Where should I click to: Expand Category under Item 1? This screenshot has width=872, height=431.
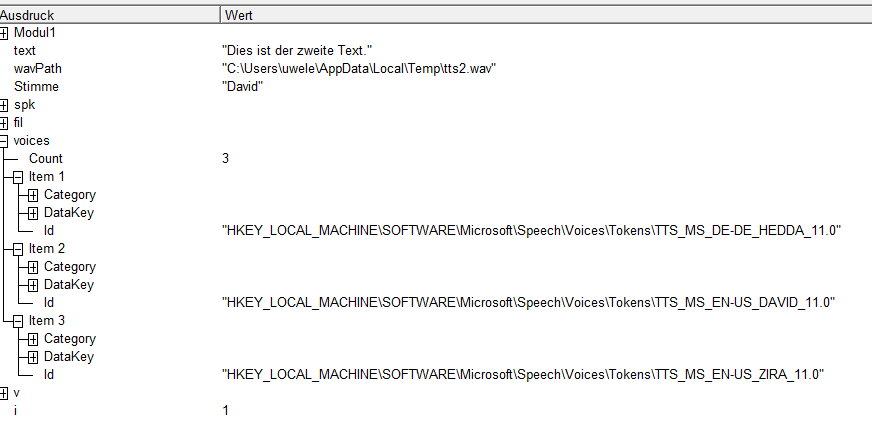33,195
